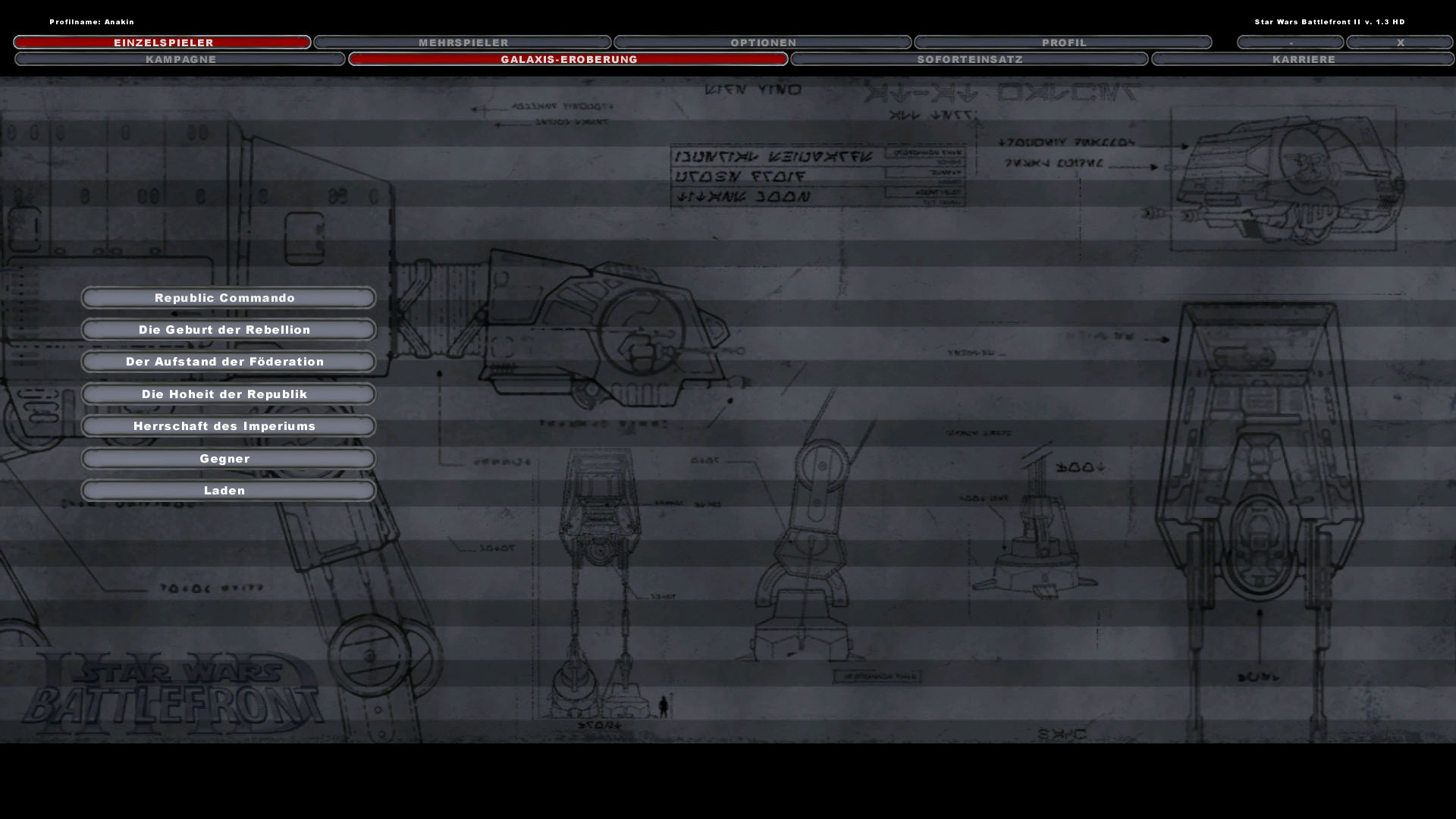
Task: Choose Die Geburt der Rebellion
Action: [228, 330]
